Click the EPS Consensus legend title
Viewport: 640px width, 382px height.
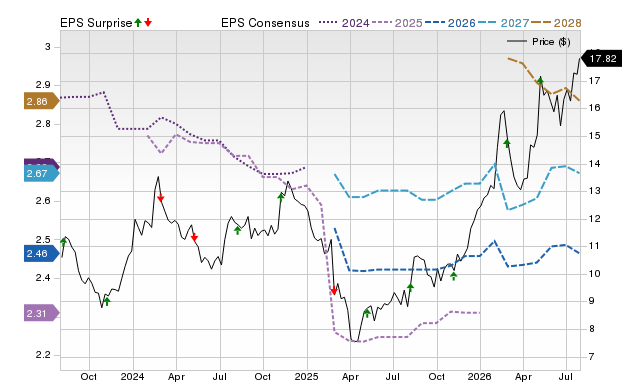[x=265, y=23]
